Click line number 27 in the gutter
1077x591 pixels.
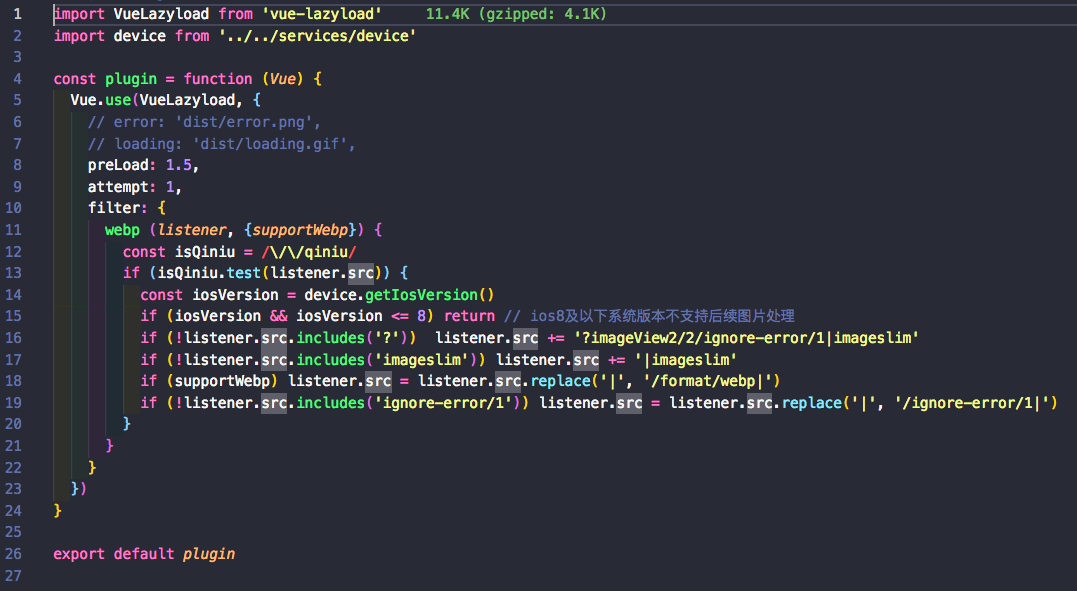(13, 575)
